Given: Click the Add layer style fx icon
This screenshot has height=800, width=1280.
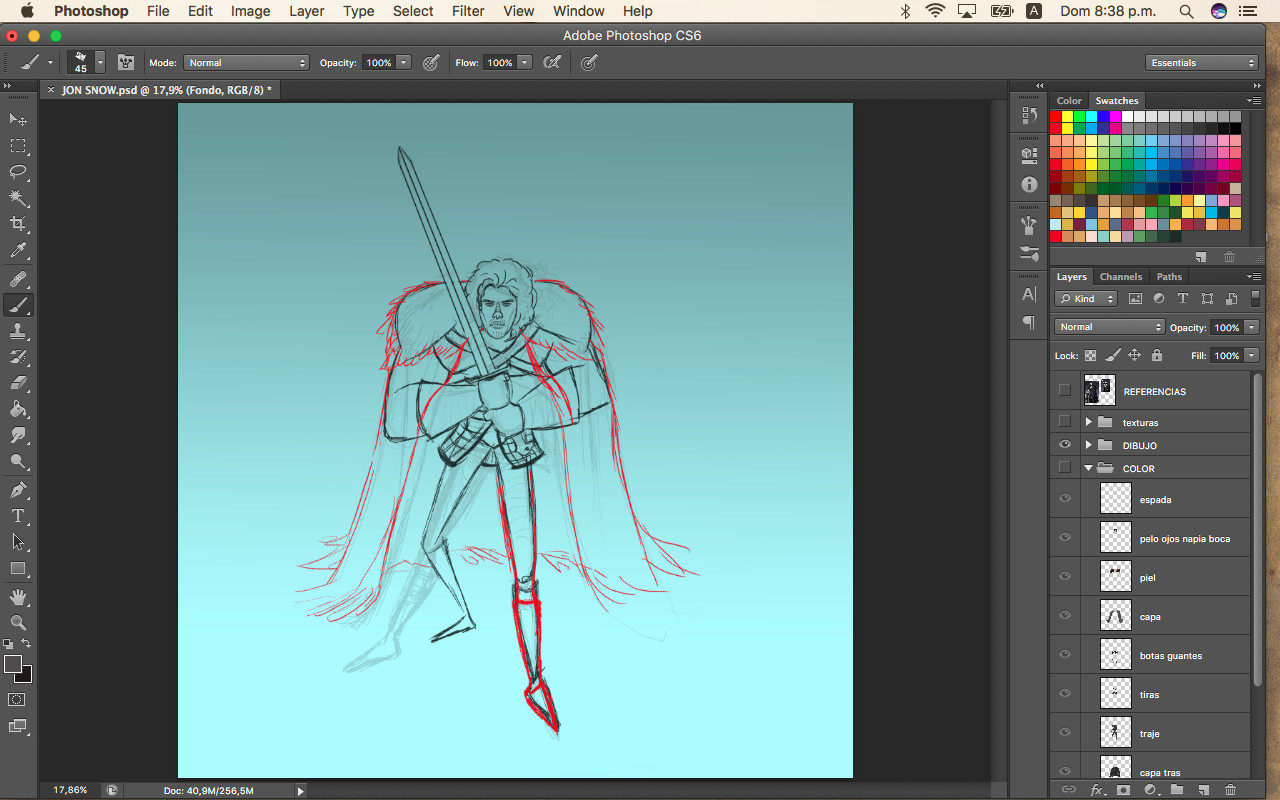Looking at the screenshot, I should [x=1096, y=790].
